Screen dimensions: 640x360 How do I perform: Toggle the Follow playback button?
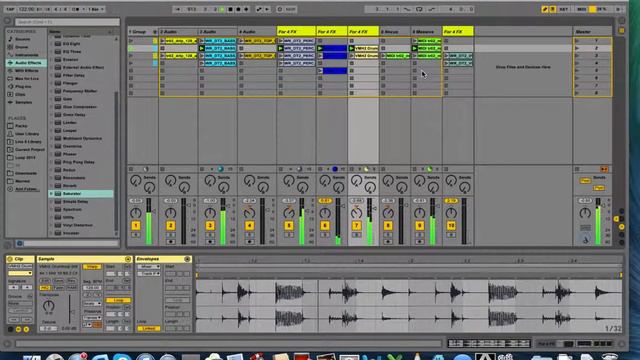(178, 9)
